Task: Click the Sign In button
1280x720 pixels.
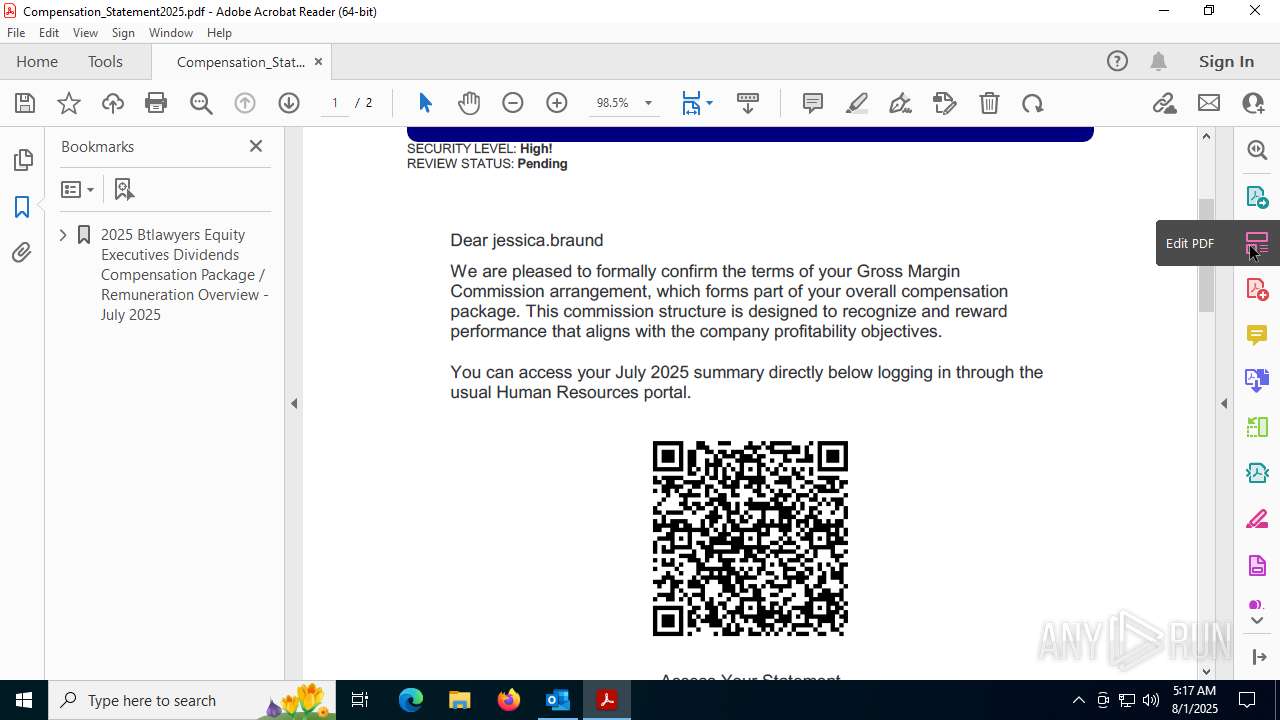Action: pos(1226,61)
